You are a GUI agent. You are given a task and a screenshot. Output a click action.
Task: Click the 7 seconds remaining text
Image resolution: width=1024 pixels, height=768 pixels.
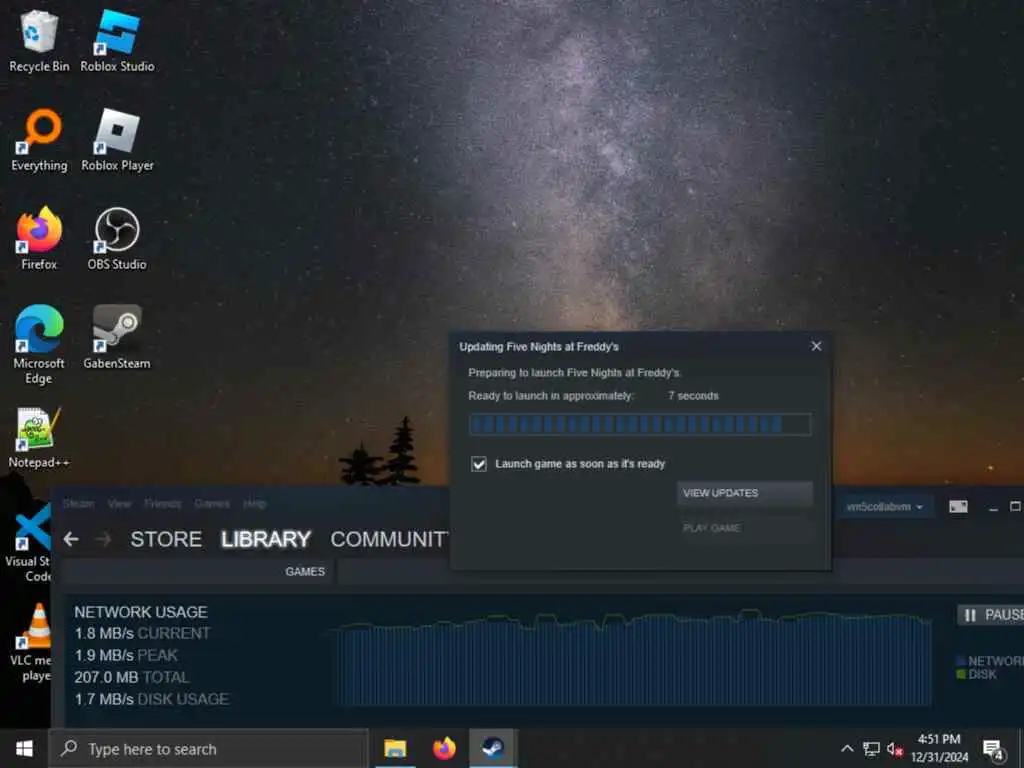(x=693, y=396)
